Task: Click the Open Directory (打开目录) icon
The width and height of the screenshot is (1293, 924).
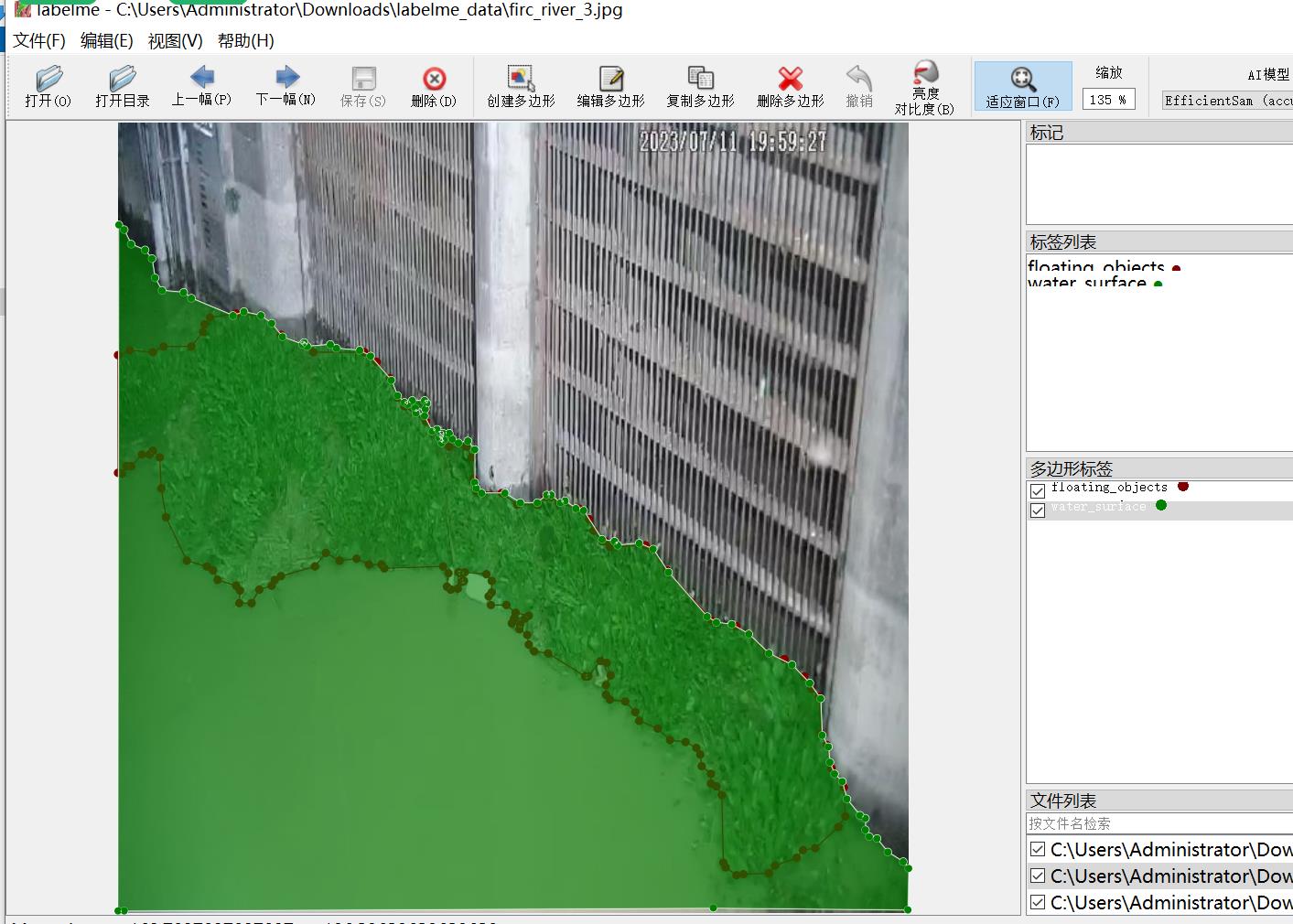Action: [122, 87]
